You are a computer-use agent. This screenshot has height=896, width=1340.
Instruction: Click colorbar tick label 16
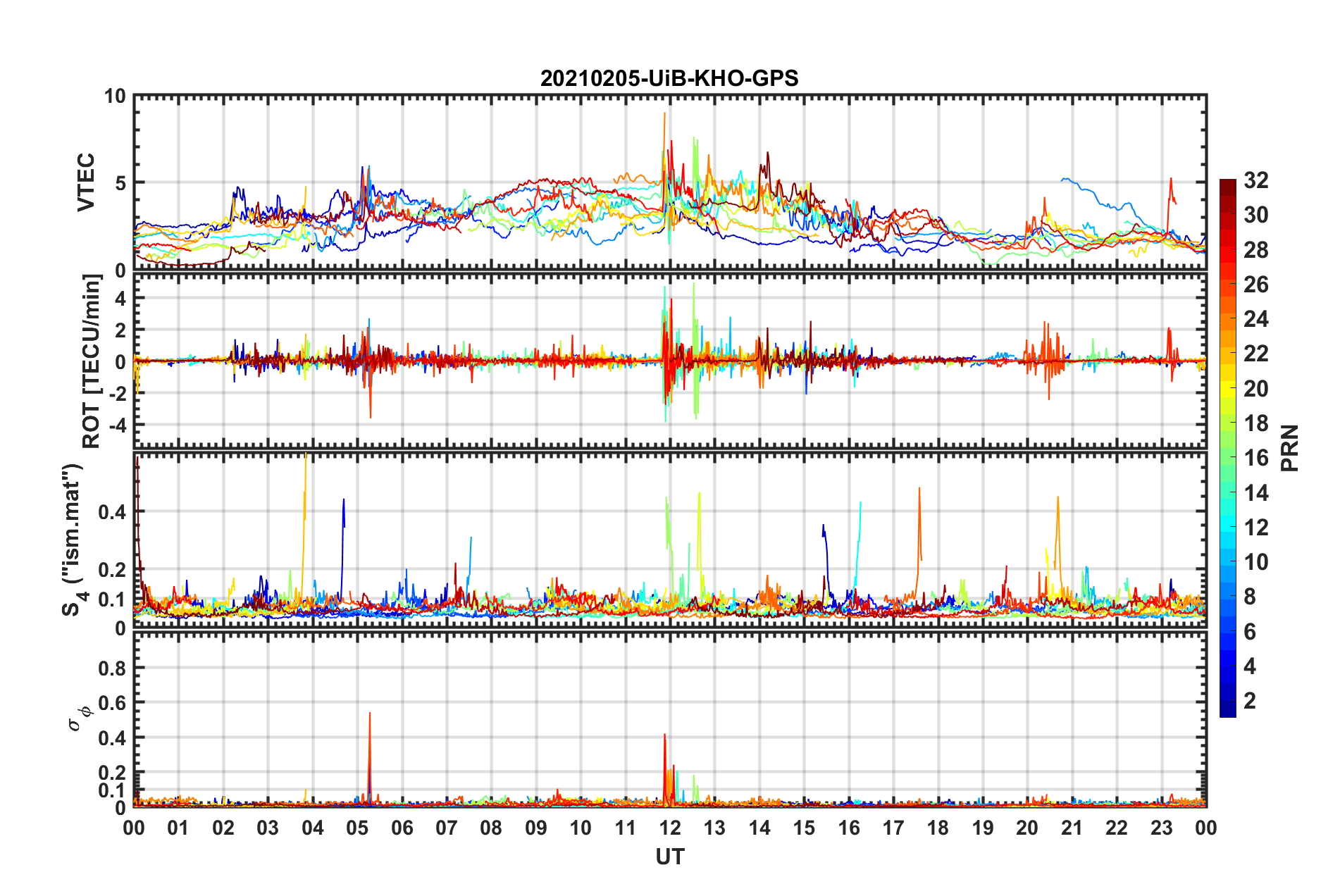point(1255,458)
